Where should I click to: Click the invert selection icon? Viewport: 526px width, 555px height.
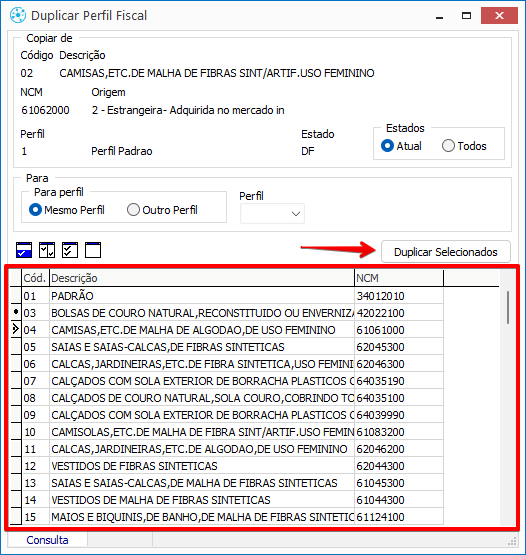point(47,250)
